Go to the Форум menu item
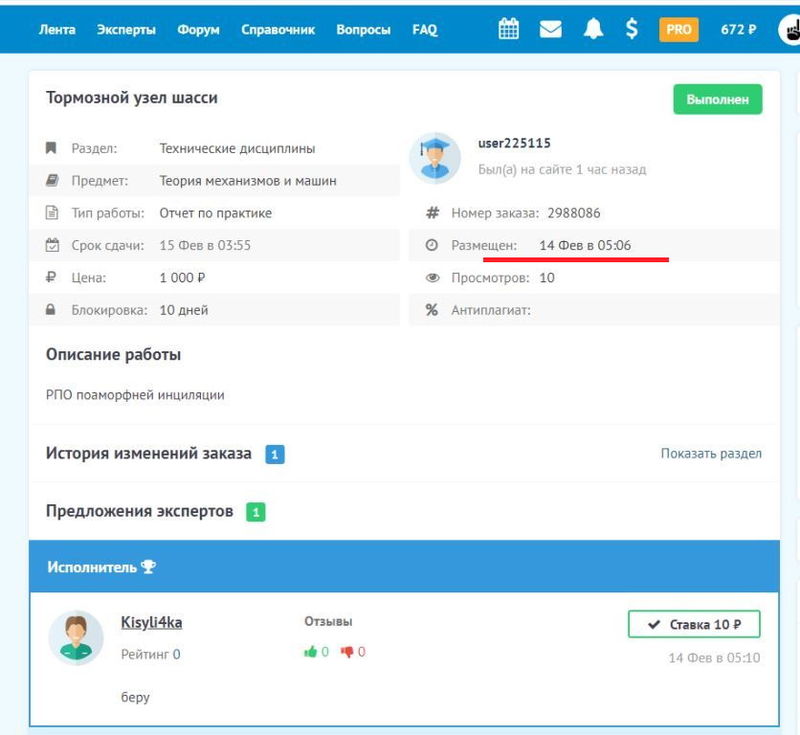The height and width of the screenshot is (735, 800). pos(198,30)
